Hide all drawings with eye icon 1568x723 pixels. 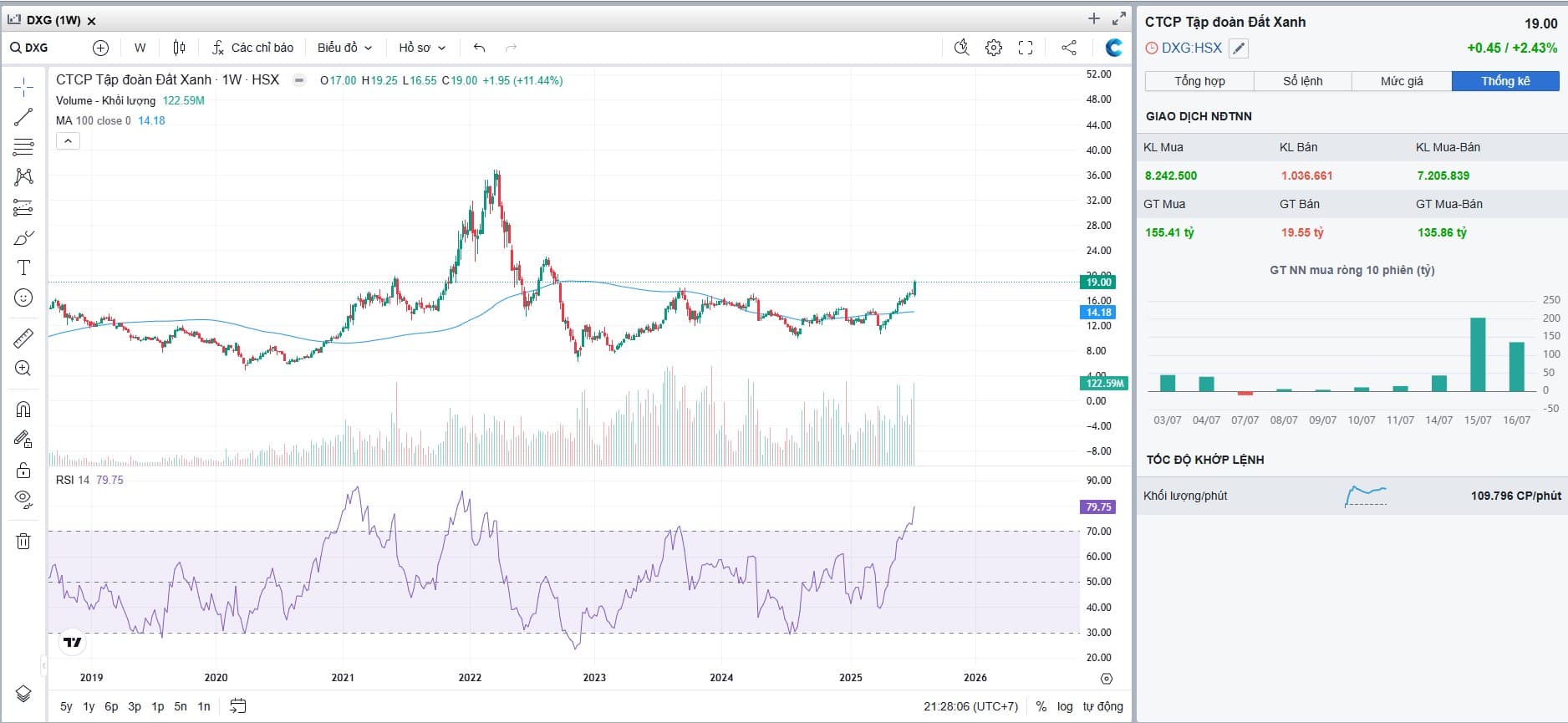pyautogui.click(x=23, y=499)
